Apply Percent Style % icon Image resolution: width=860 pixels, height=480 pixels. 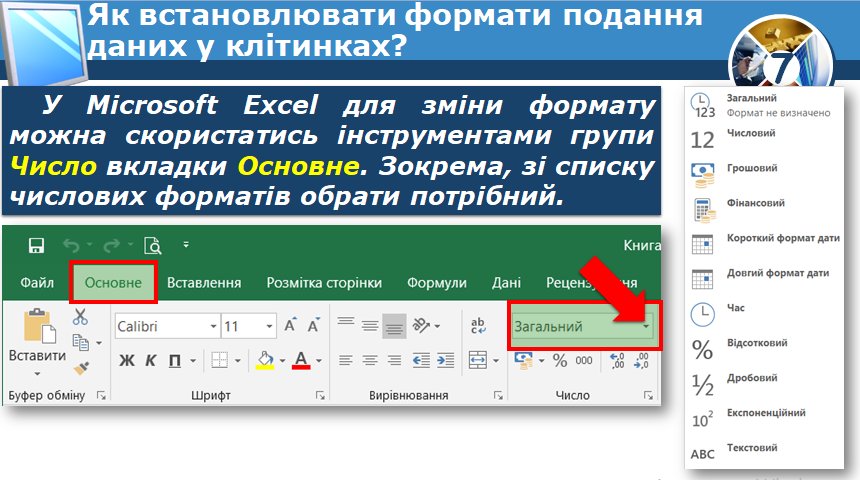[x=560, y=360]
